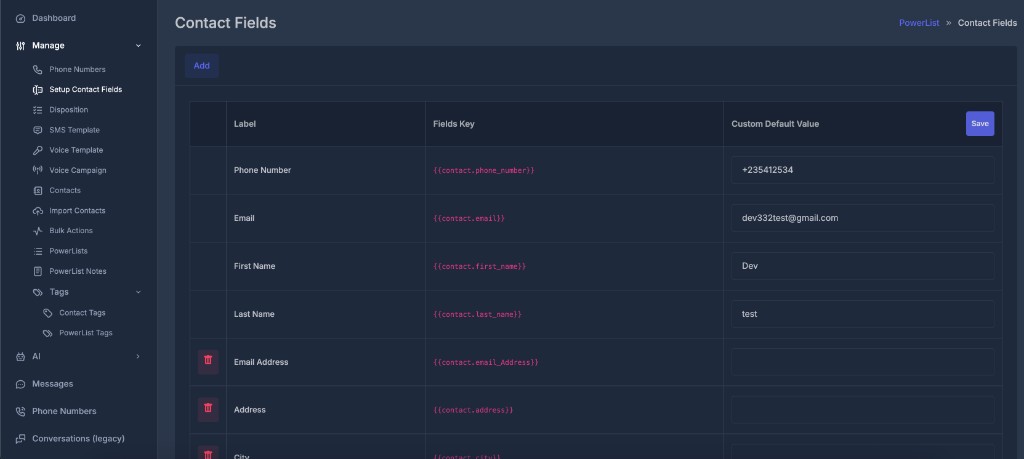The height and width of the screenshot is (459, 1024).
Task: Click the Contact Tags tag icon
Action: pos(47,313)
